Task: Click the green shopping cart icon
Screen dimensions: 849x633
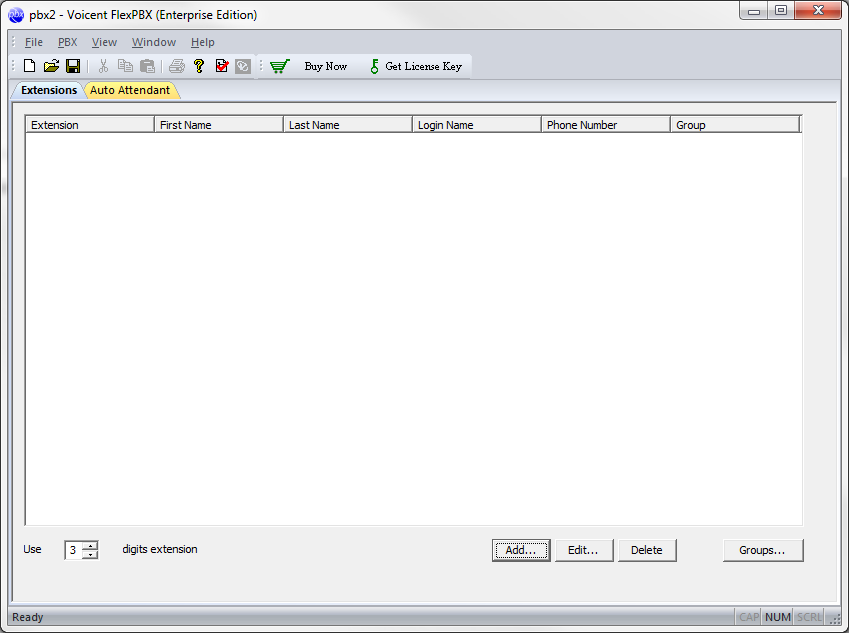Action: click(x=280, y=66)
